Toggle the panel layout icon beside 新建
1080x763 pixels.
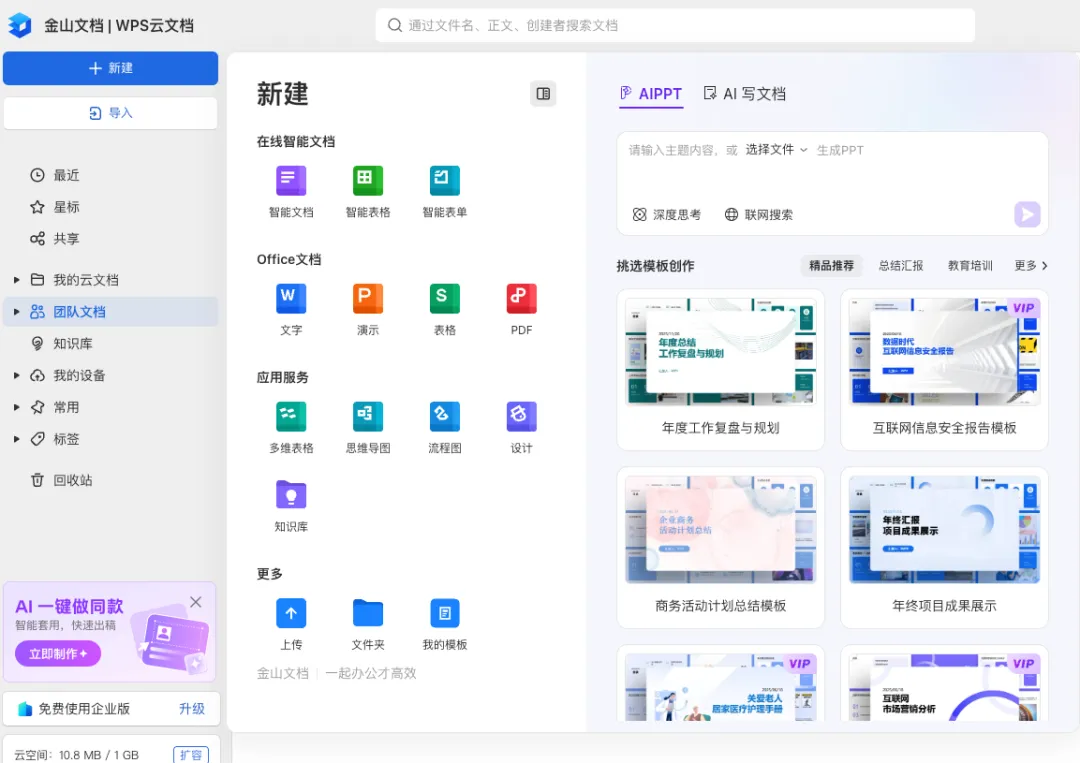coord(543,94)
